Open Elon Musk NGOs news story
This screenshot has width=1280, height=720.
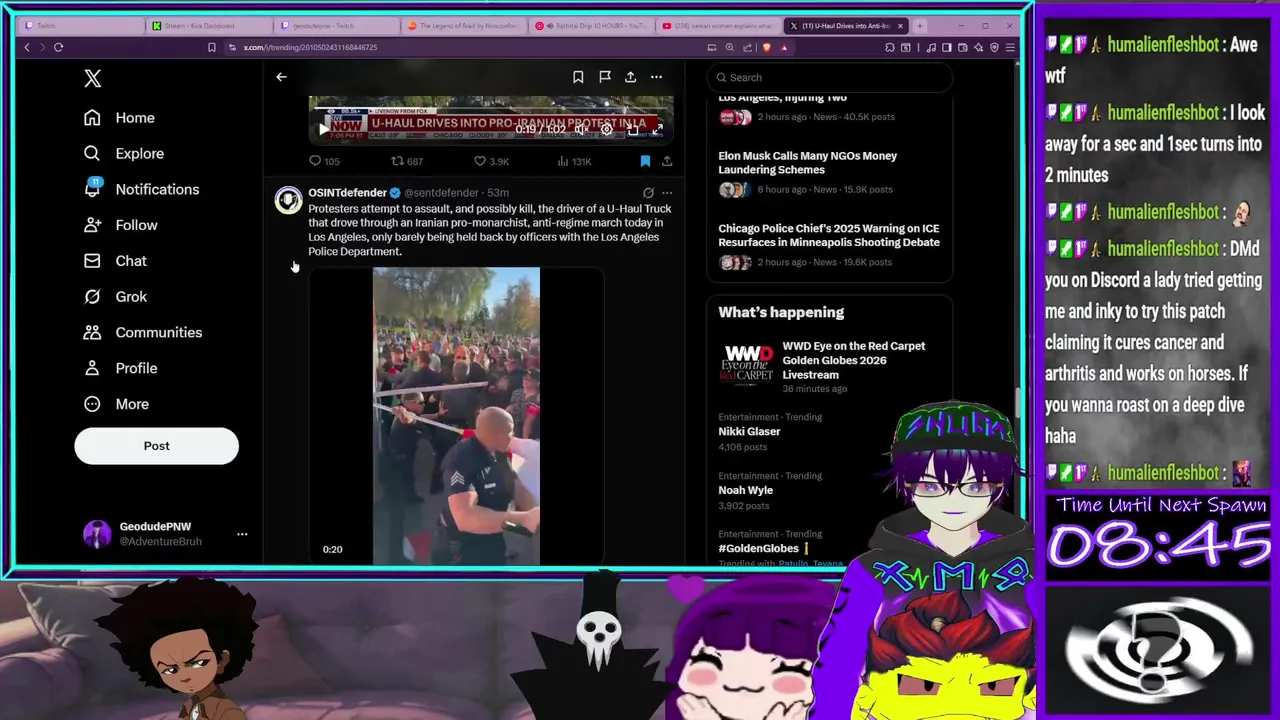pyautogui.click(x=829, y=172)
